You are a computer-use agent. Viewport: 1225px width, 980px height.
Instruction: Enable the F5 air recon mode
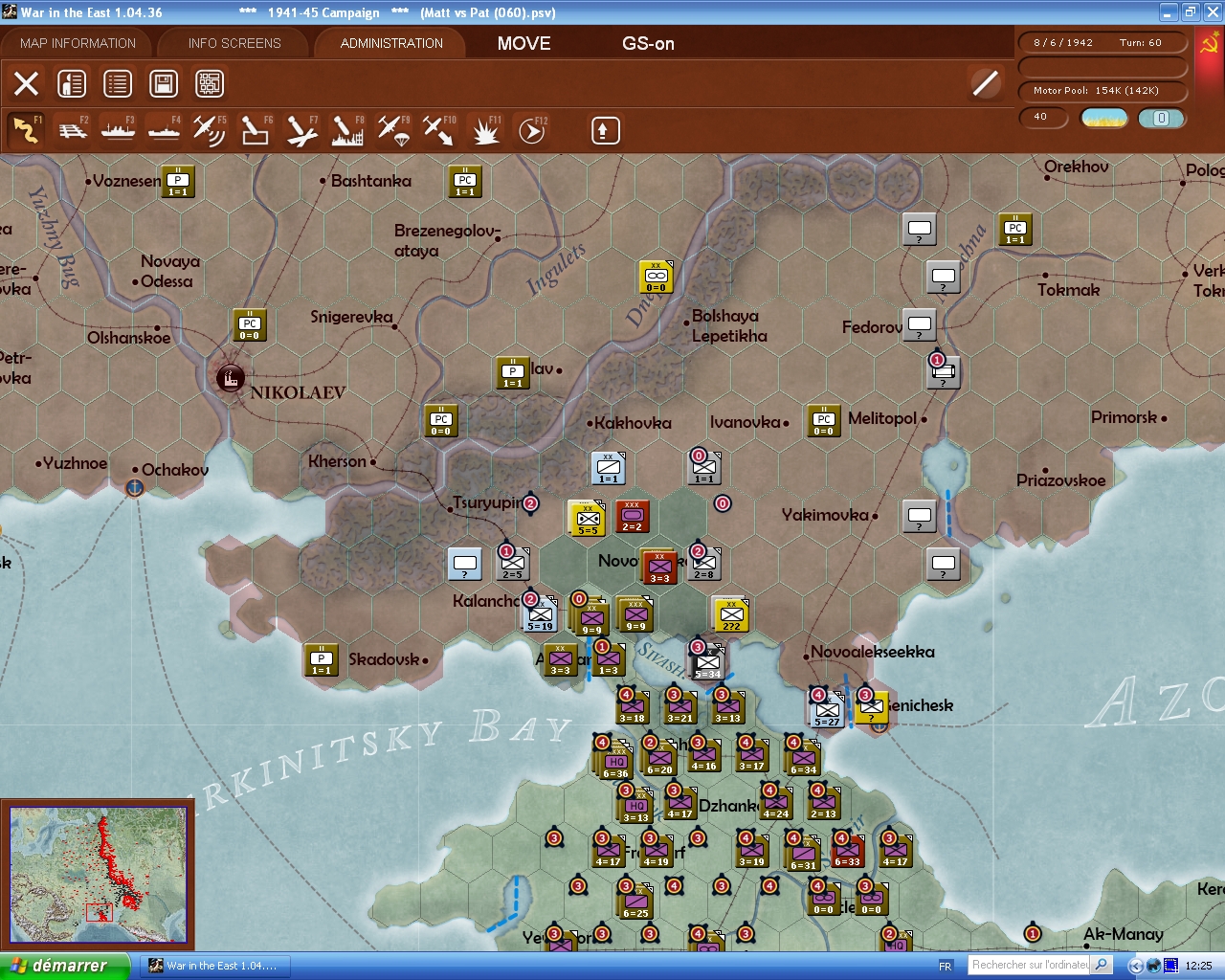click(x=210, y=130)
